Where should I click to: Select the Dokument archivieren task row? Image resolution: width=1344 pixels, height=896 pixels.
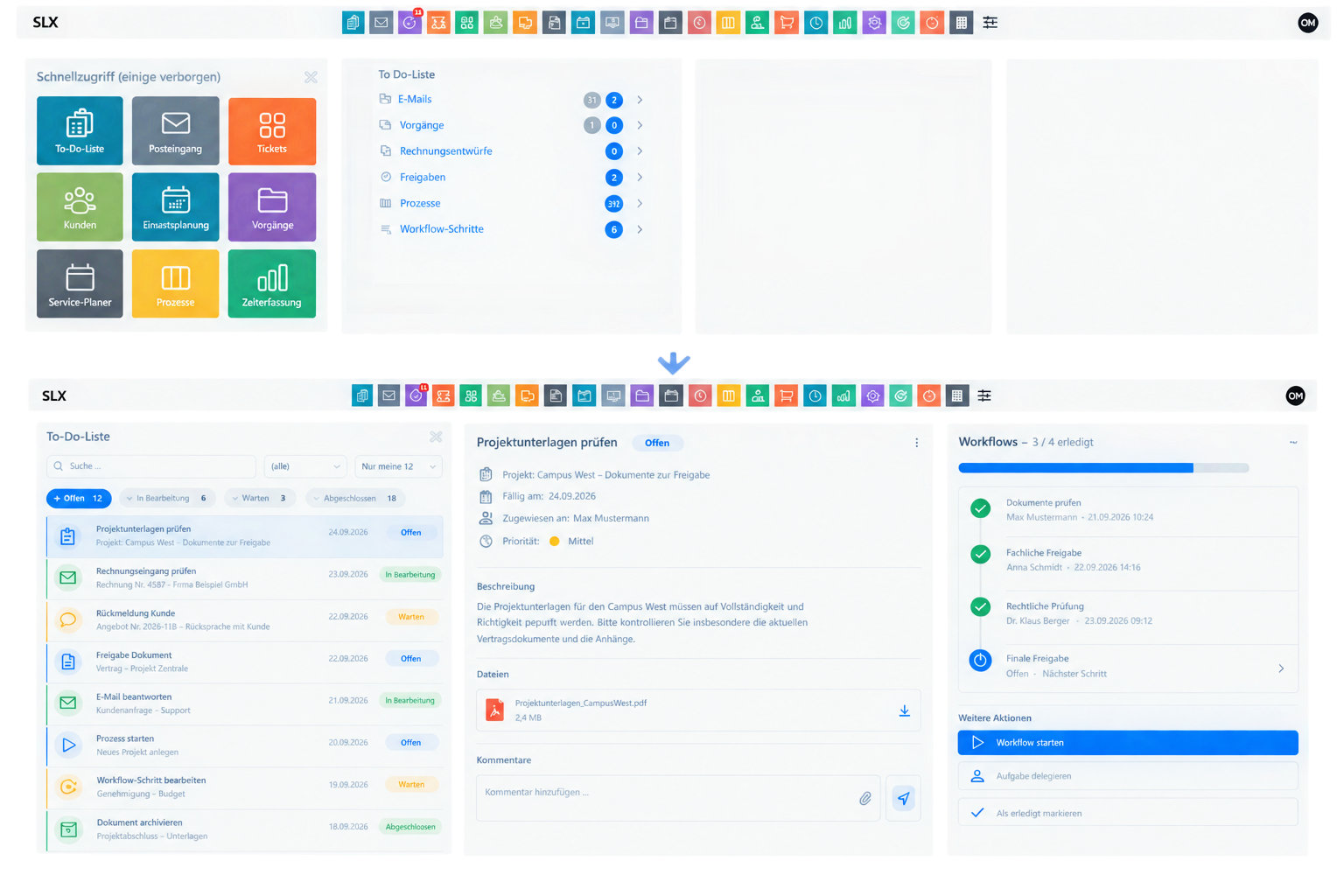point(245,829)
